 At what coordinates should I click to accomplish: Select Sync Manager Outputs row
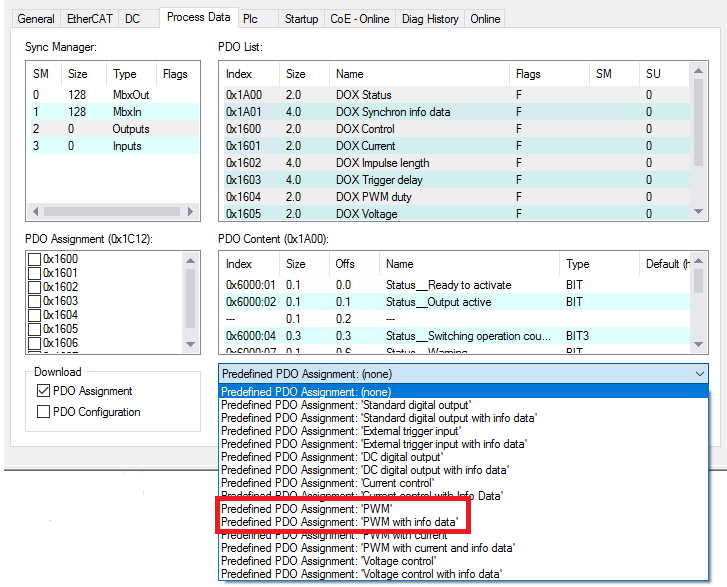(113, 129)
